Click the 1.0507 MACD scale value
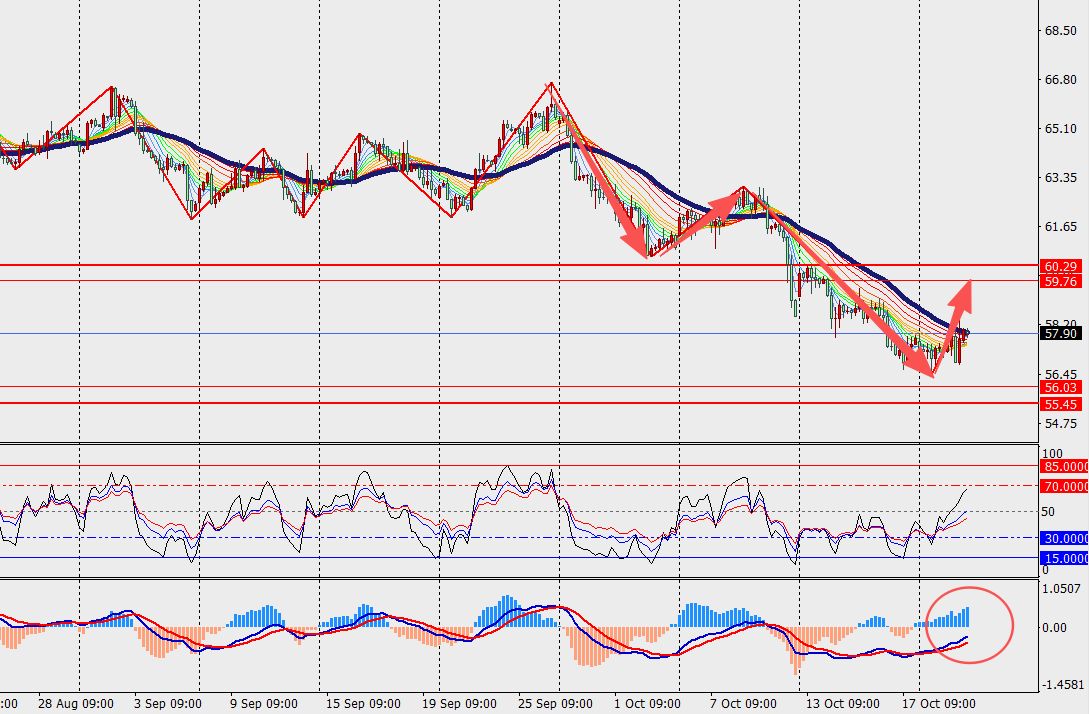This screenshot has width=1090, height=714. (1061, 588)
